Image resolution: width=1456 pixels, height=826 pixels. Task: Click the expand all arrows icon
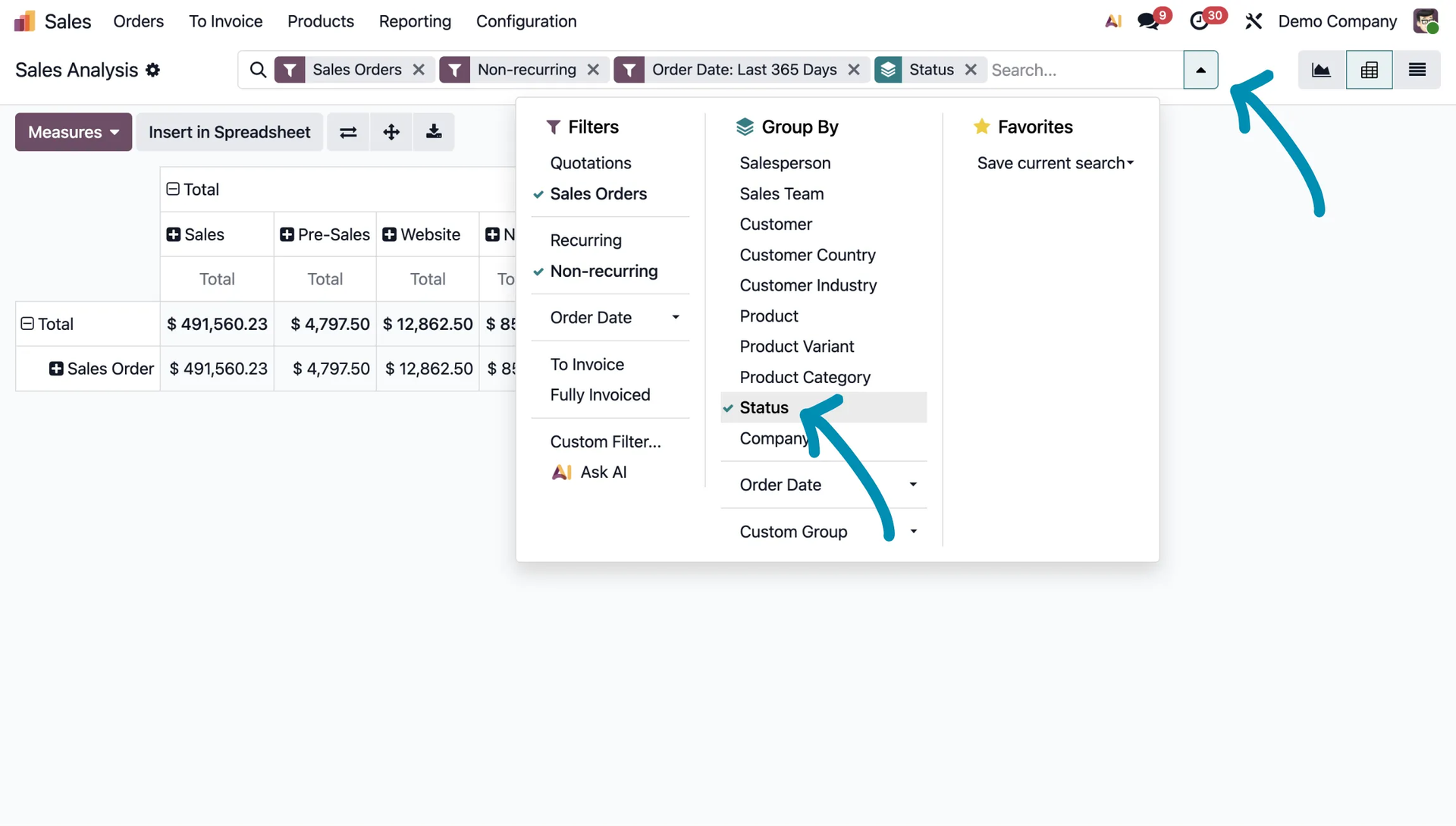coord(391,132)
